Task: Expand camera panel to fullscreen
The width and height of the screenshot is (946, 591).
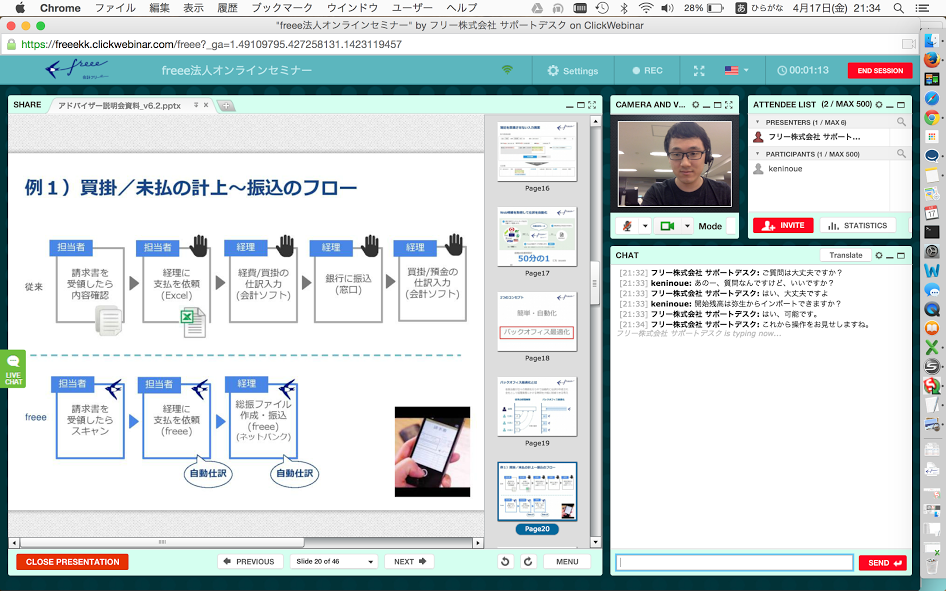Action: click(728, 104)
